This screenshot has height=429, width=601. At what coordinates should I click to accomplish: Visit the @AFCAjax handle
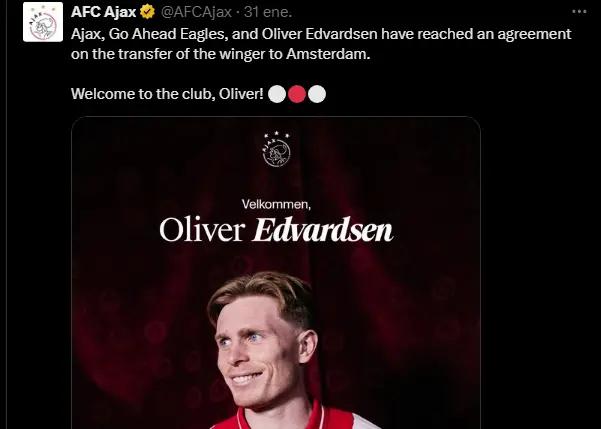click(x=196, y=12)
